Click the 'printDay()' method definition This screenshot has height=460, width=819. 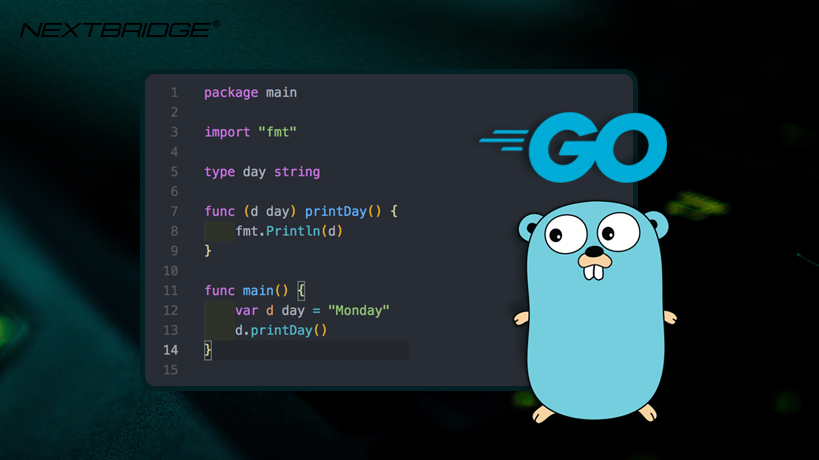pyautogui.click(x=343, y=211)
